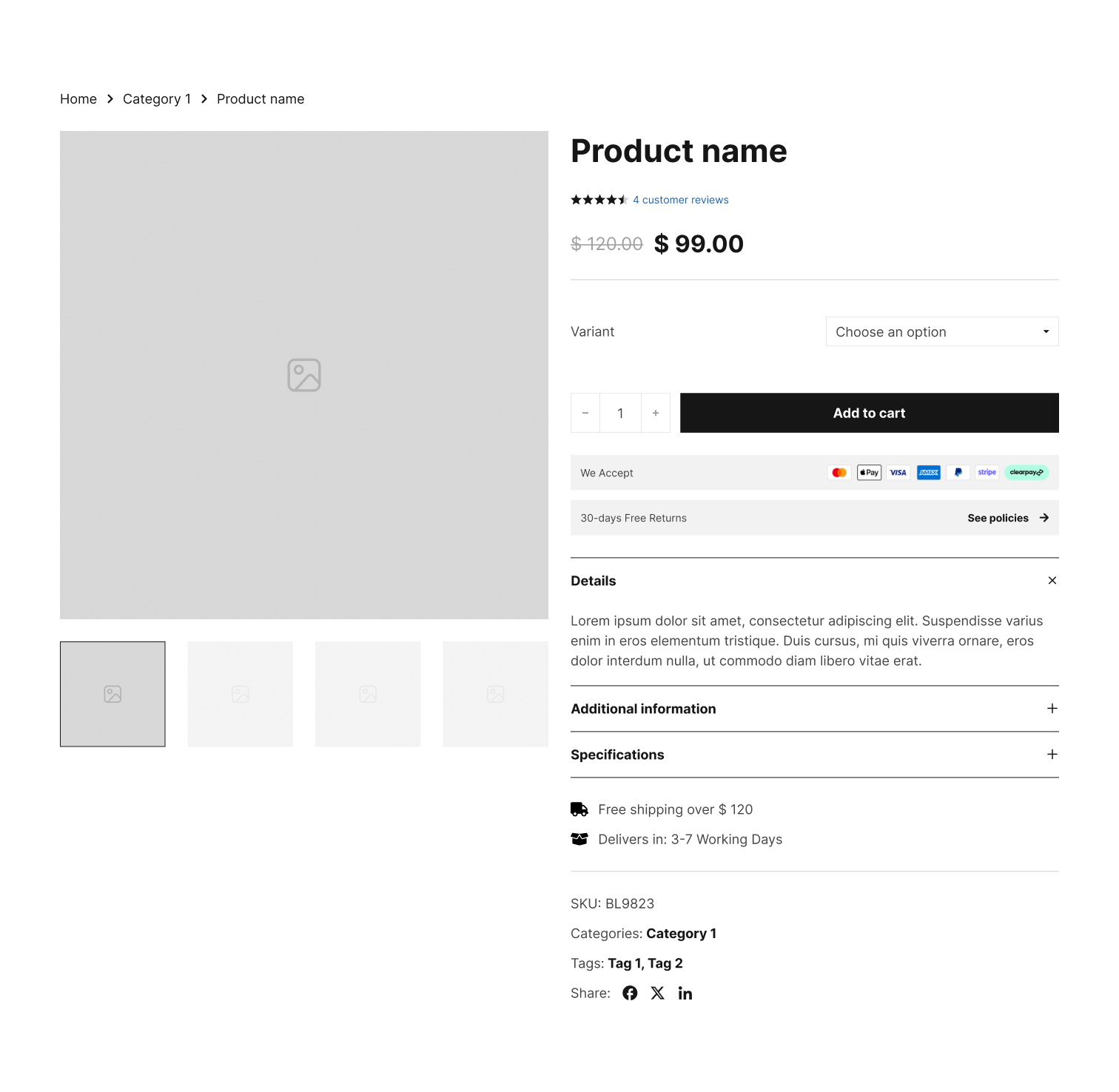The width and height of the screenshot is (1119, 1092).
Task: Click the Visa payment icon
Action: coord(898,473)
